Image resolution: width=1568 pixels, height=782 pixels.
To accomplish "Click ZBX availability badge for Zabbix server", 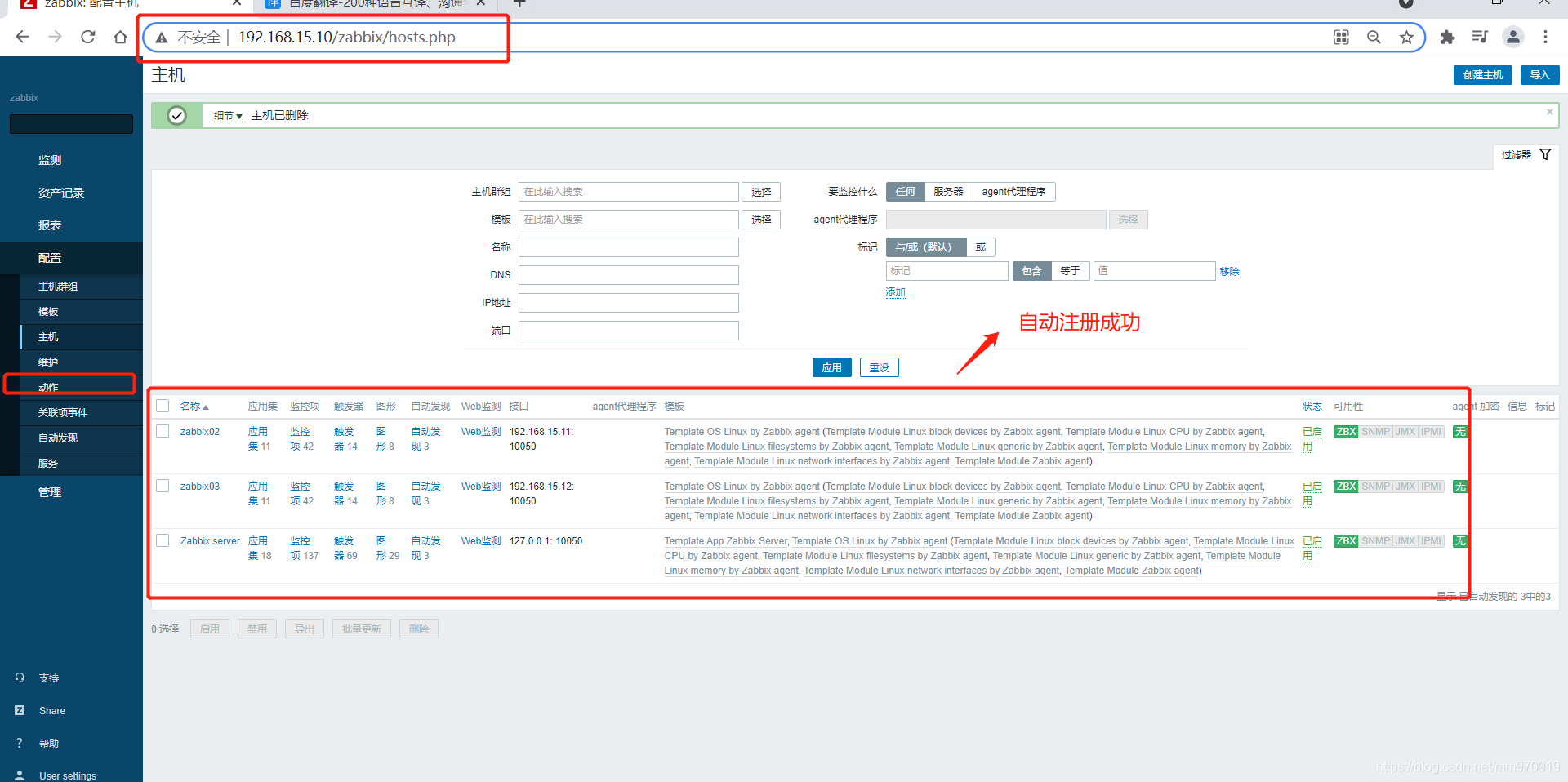I will coord(1346,541).
